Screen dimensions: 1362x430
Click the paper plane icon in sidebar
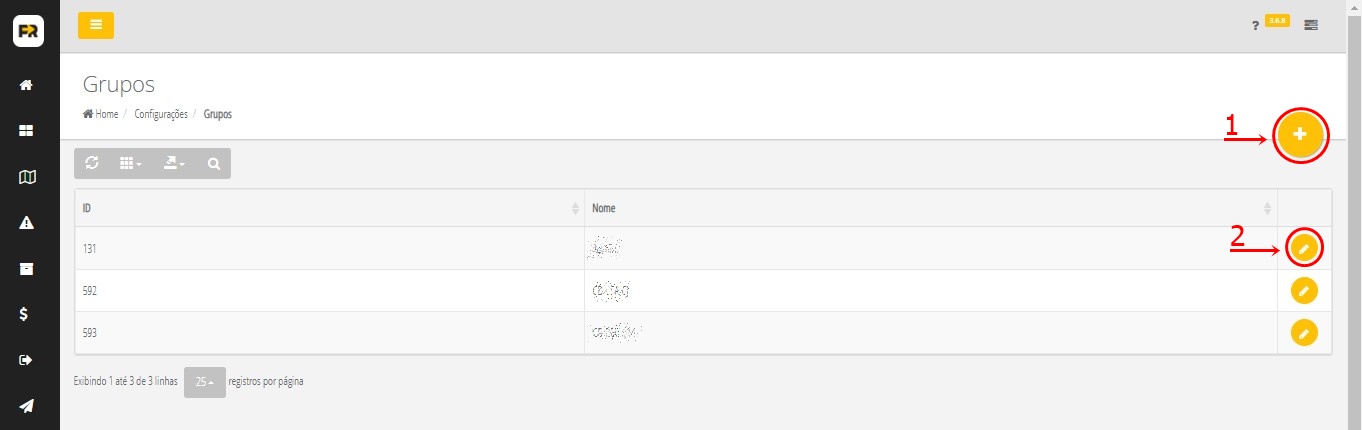click(28, 405)
